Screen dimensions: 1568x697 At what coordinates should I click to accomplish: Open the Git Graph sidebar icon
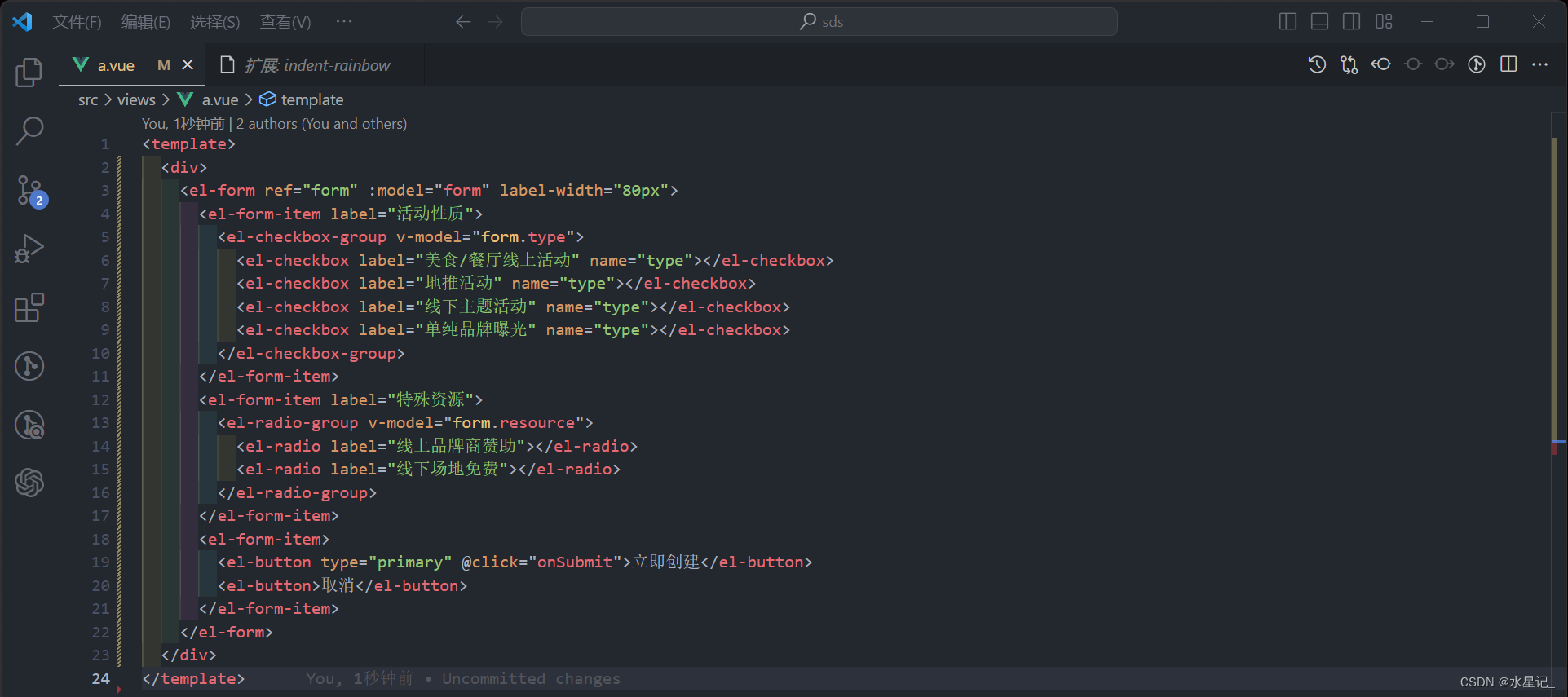tap(29, 366)
